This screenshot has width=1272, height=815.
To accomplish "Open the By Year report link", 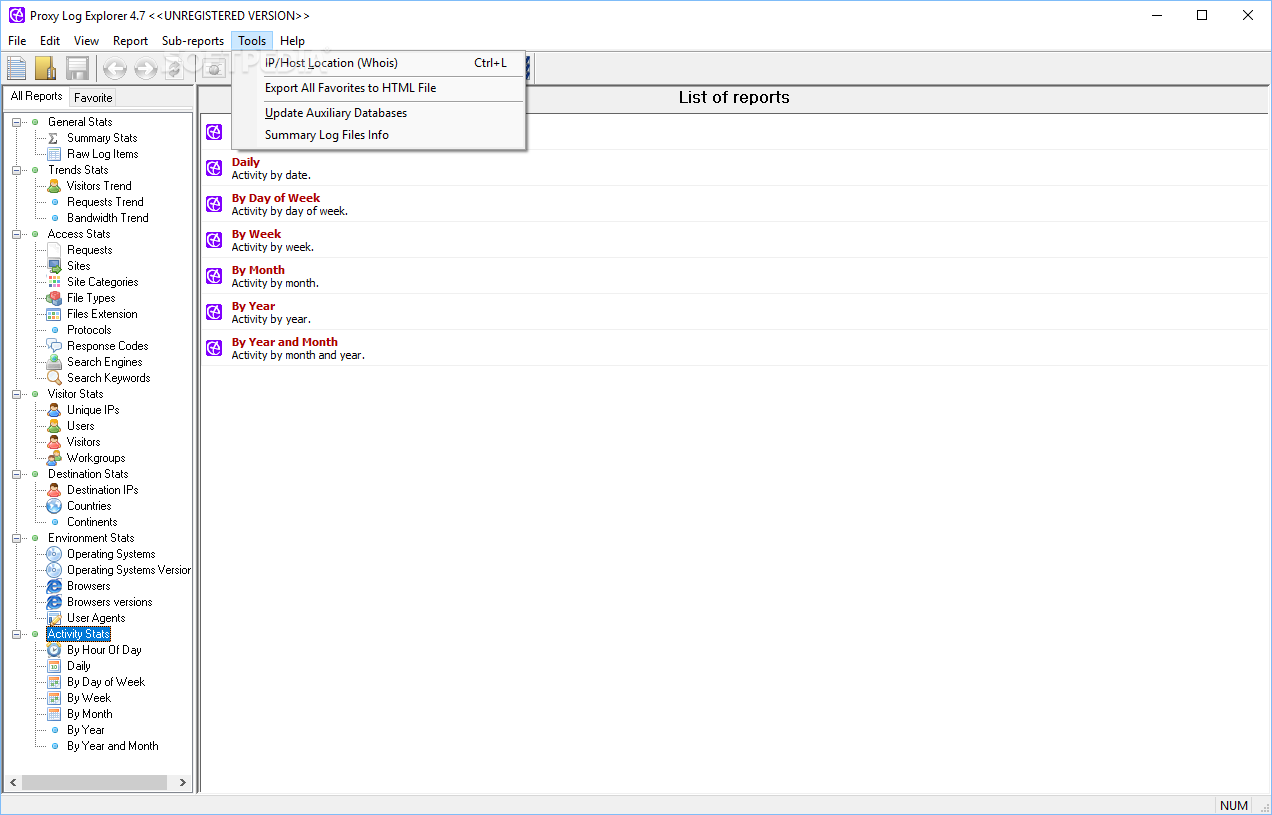I will pos(254,306).
